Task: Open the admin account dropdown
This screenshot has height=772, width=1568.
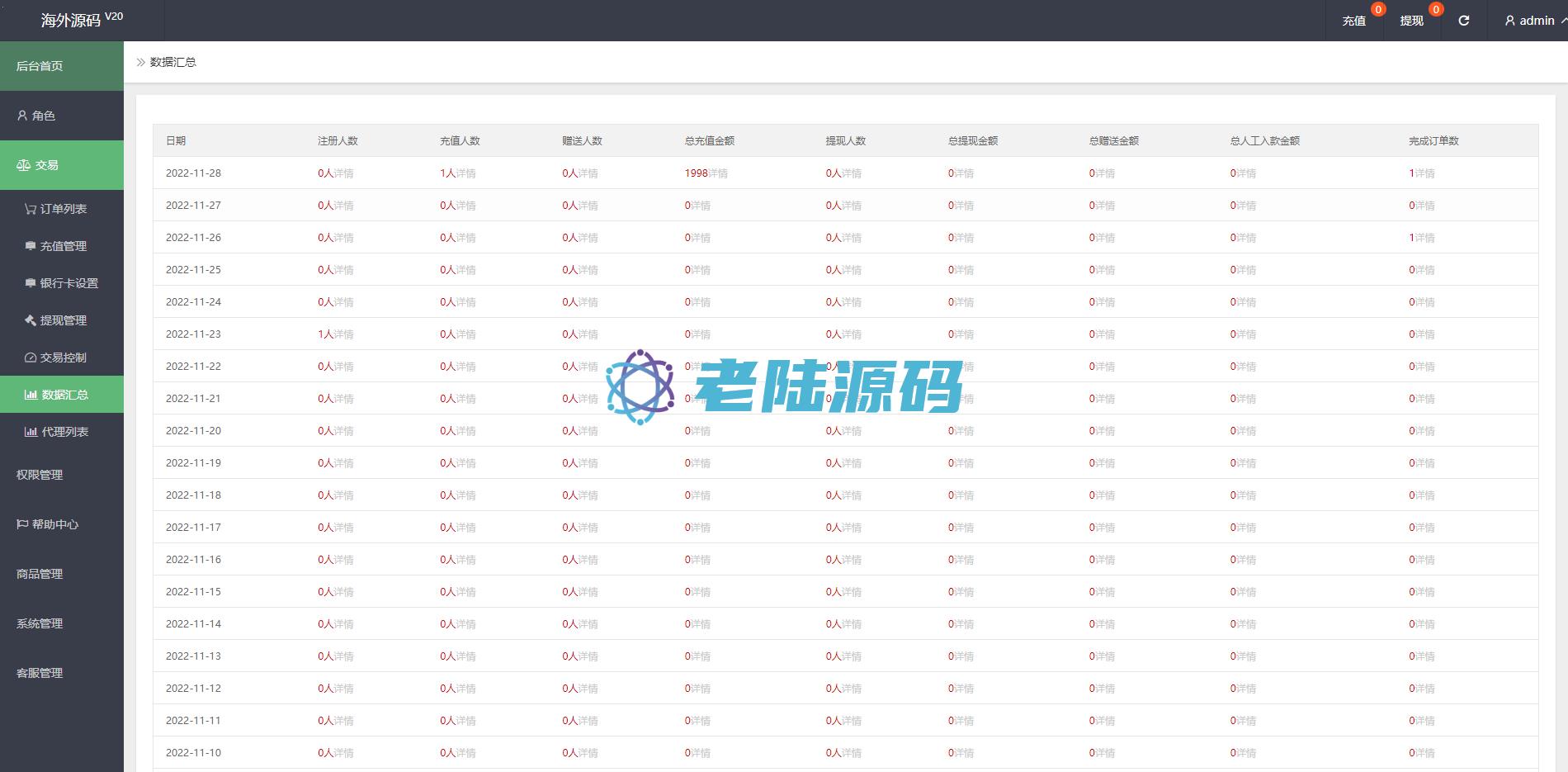Action: point(1536,21)
